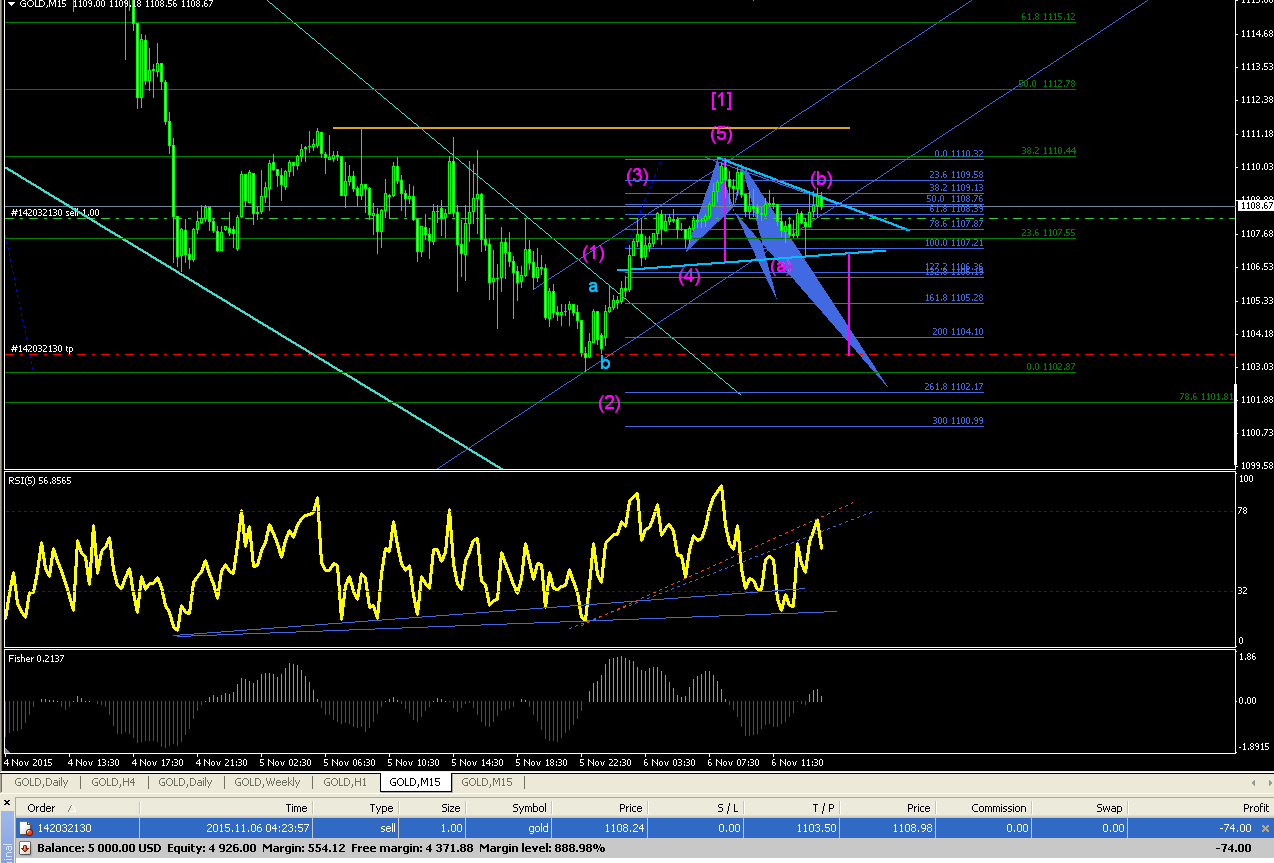
Task: Switch to the GOLD,H4 chart tab
Action: click(113, 782)
